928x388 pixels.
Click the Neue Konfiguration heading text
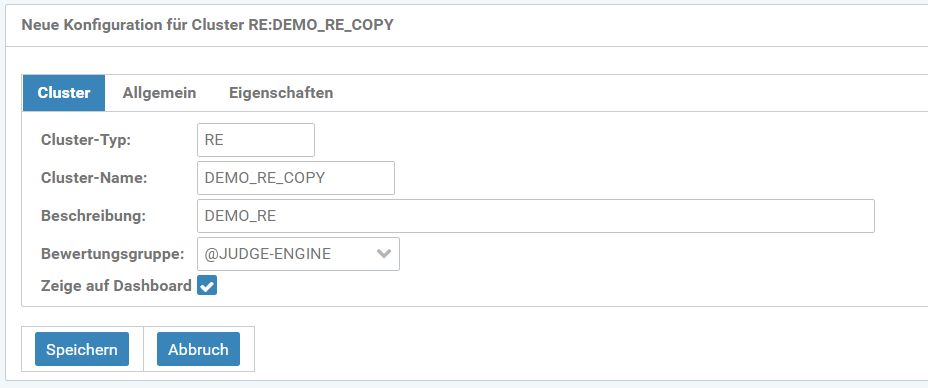point(207,25)
